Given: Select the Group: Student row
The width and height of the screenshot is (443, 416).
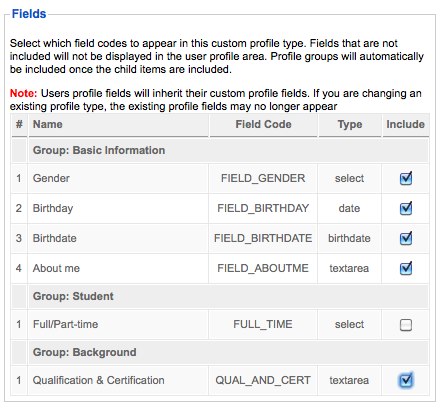Looking at the screenshot, I should click(220, 296).
